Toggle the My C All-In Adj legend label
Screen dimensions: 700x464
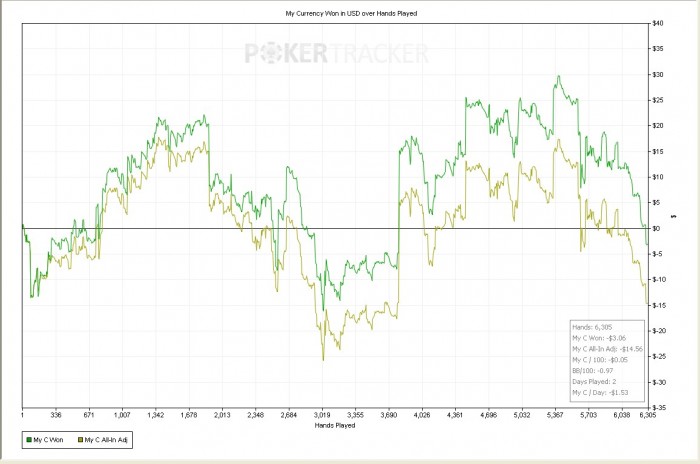108,439
